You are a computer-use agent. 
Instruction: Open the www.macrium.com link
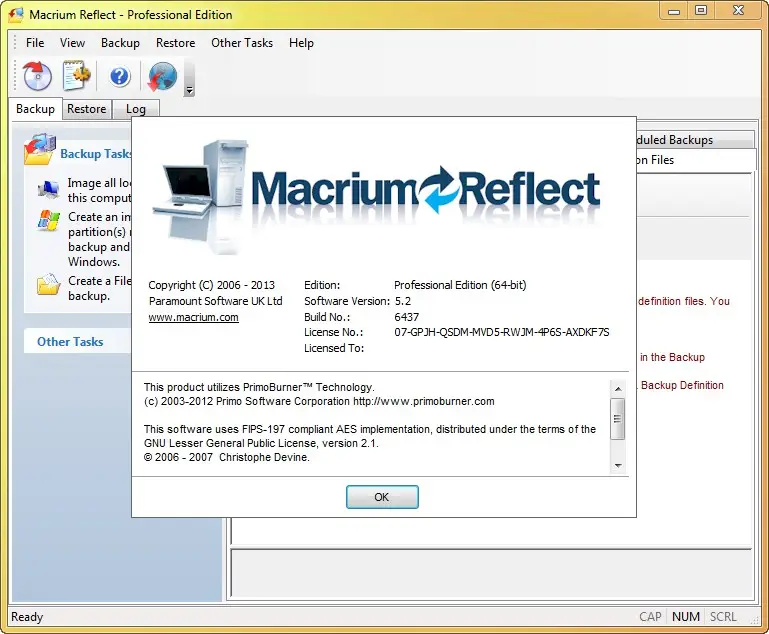(x=194, y=317)
